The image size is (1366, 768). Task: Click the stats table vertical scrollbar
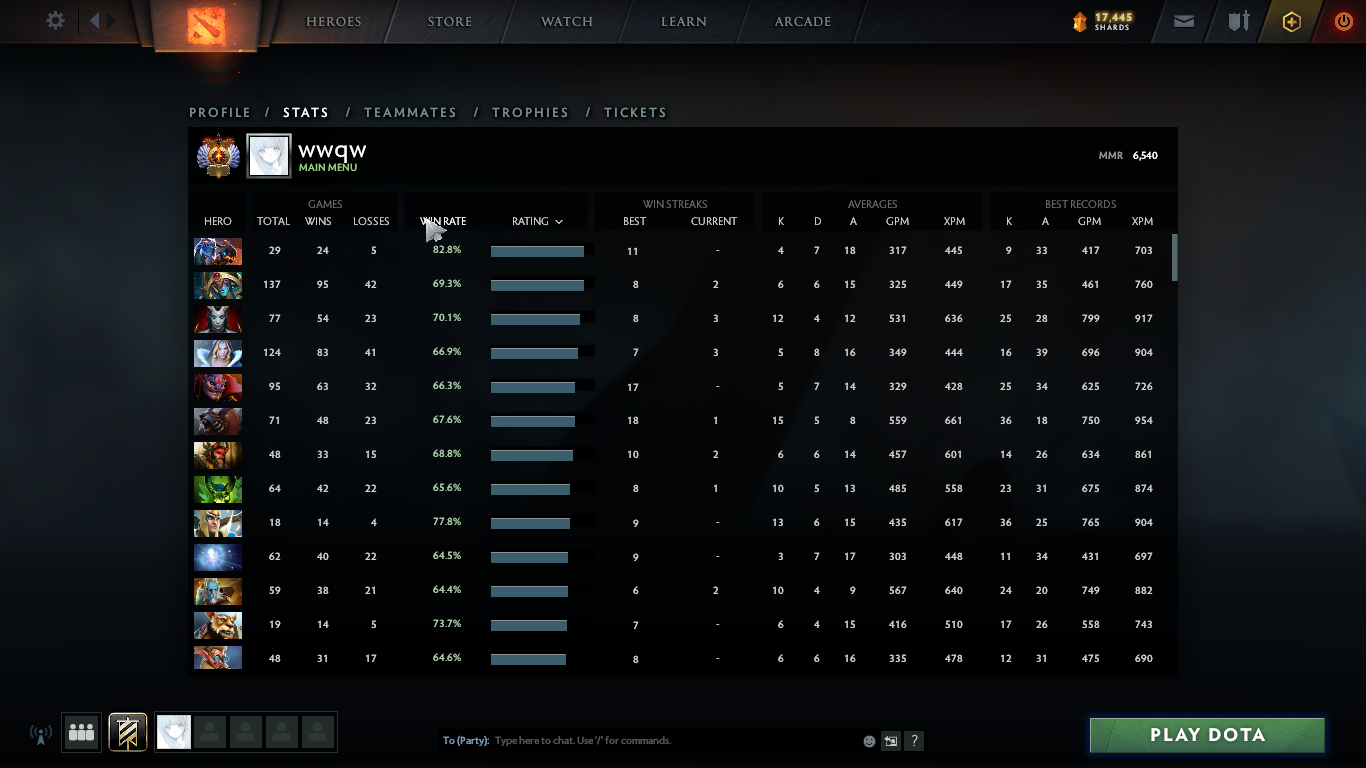pos(1174,257)
